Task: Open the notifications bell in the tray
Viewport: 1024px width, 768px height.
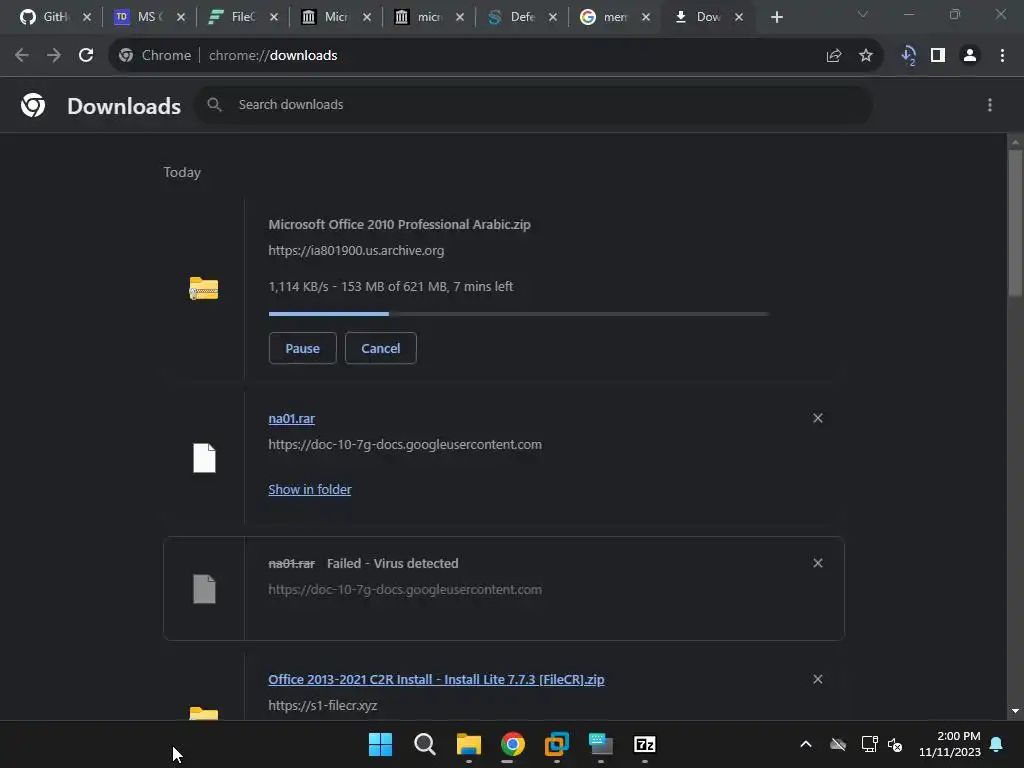Action: [996, 744]
